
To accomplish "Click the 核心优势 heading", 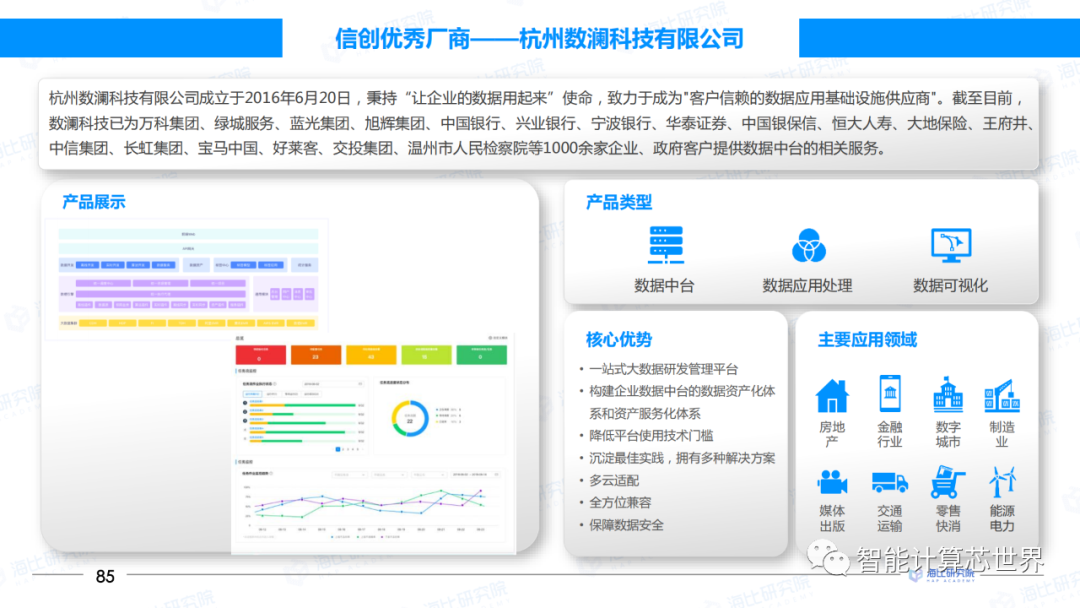I will [619, 339].
